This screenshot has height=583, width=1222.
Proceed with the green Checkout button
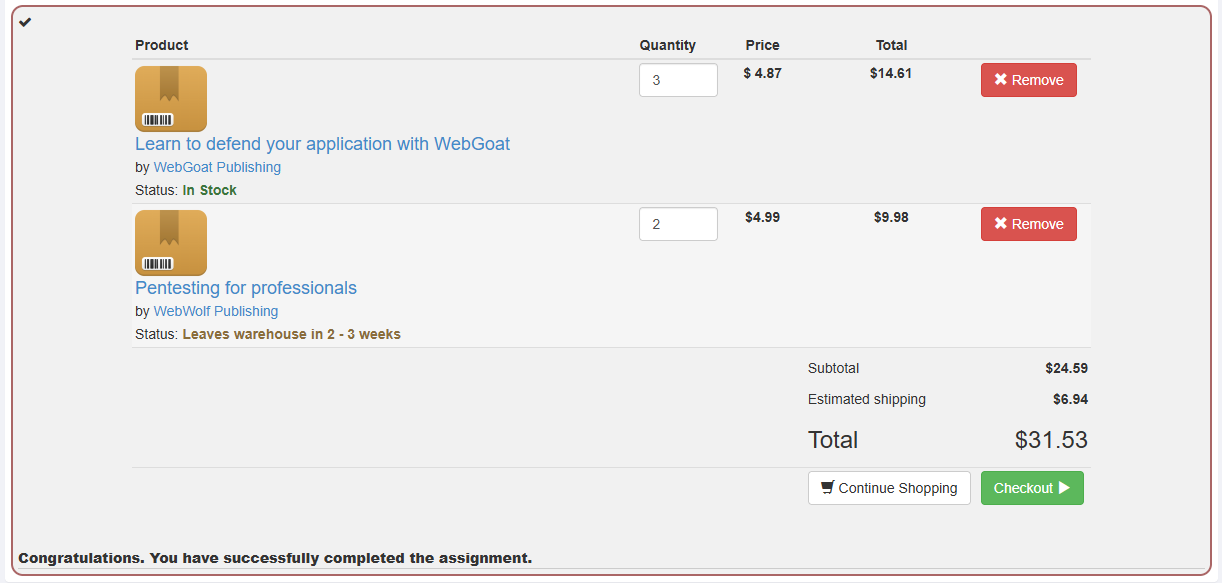1032,488
